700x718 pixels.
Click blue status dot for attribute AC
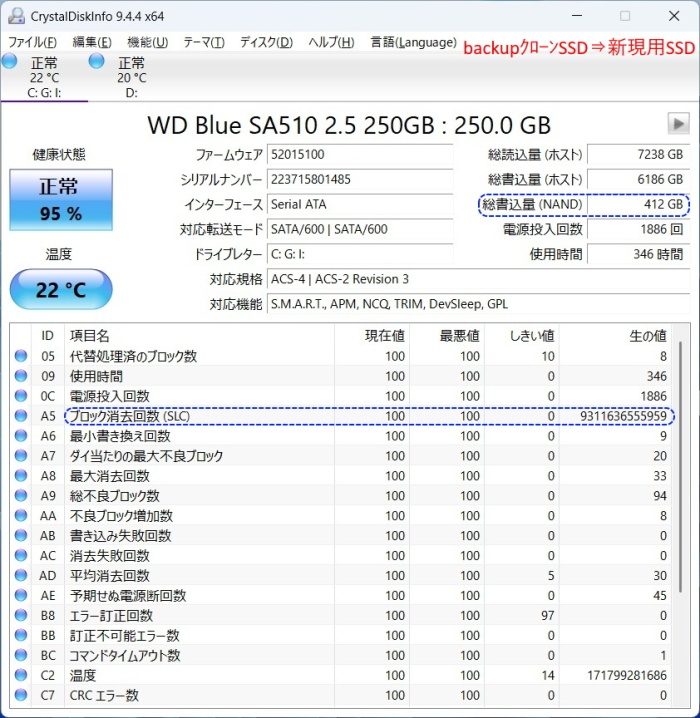[21, 555]
